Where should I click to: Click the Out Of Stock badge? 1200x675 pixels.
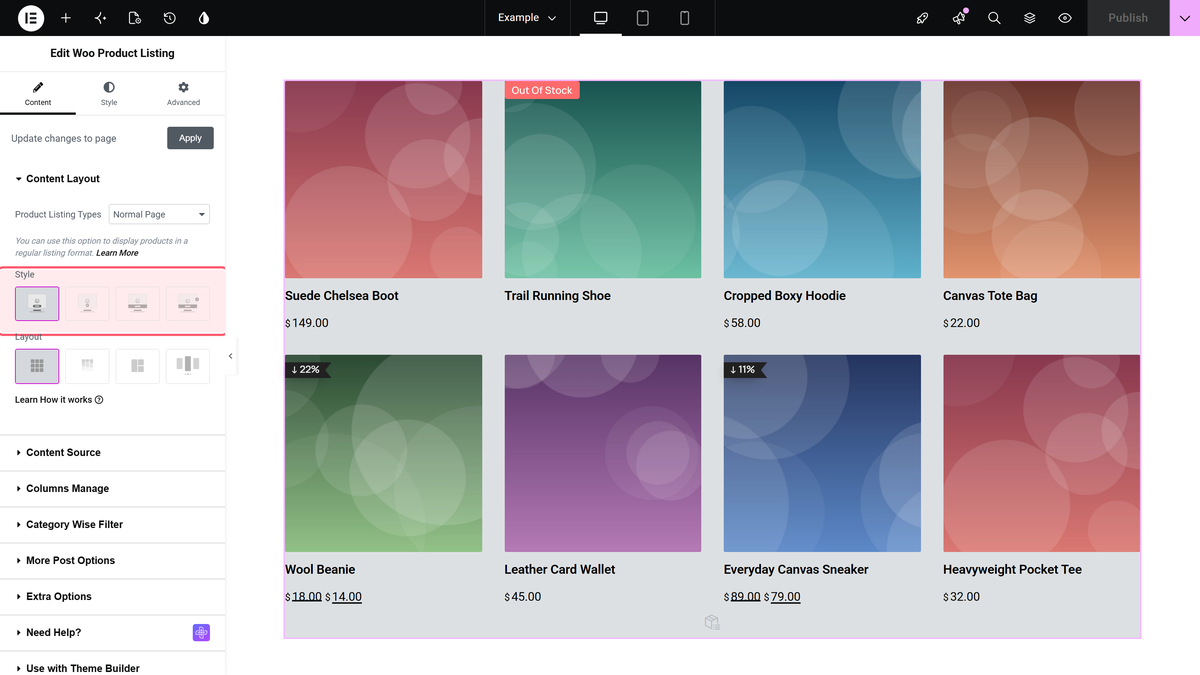point(542,90)
